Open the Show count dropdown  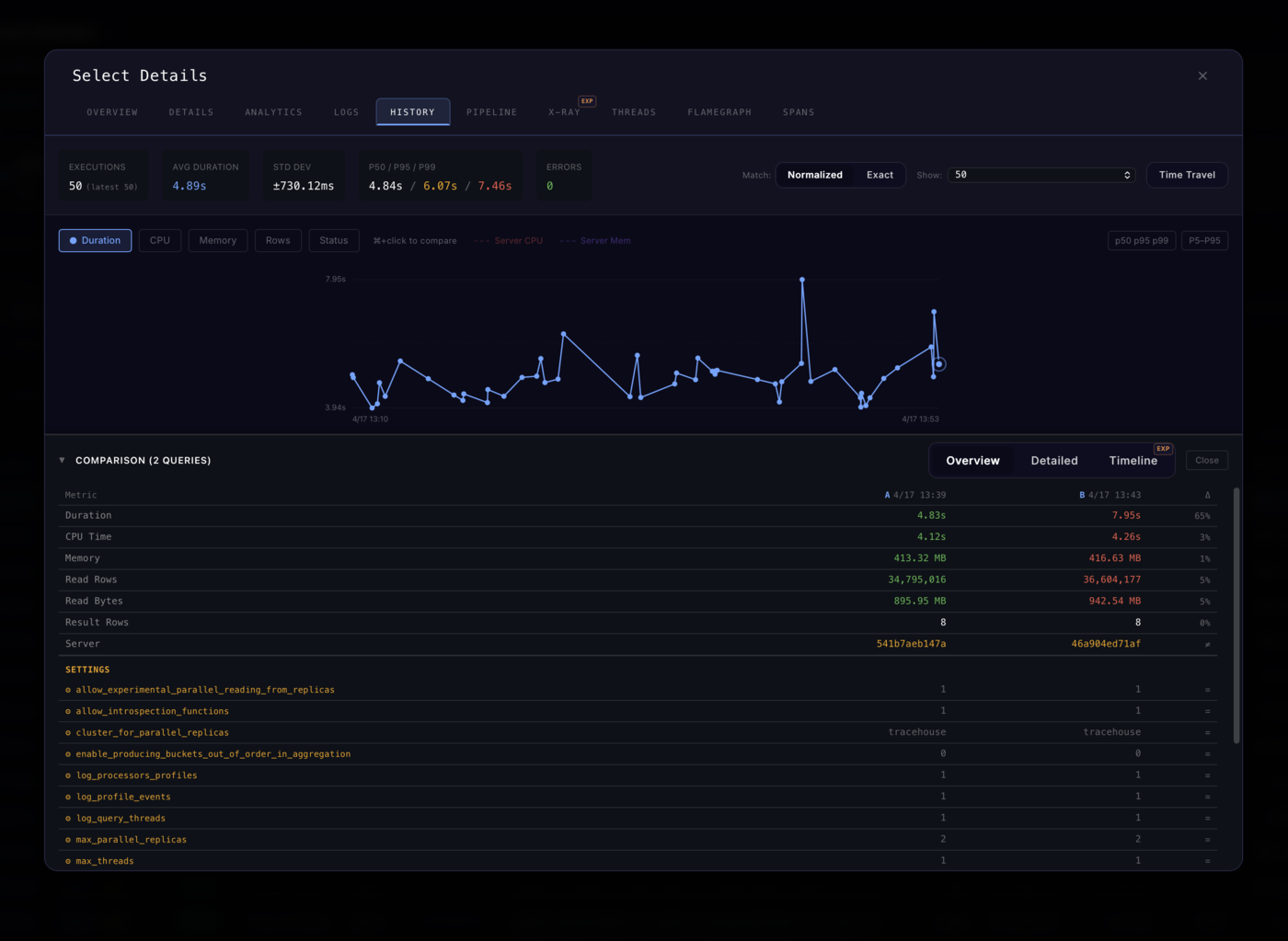coord(1041,175)
